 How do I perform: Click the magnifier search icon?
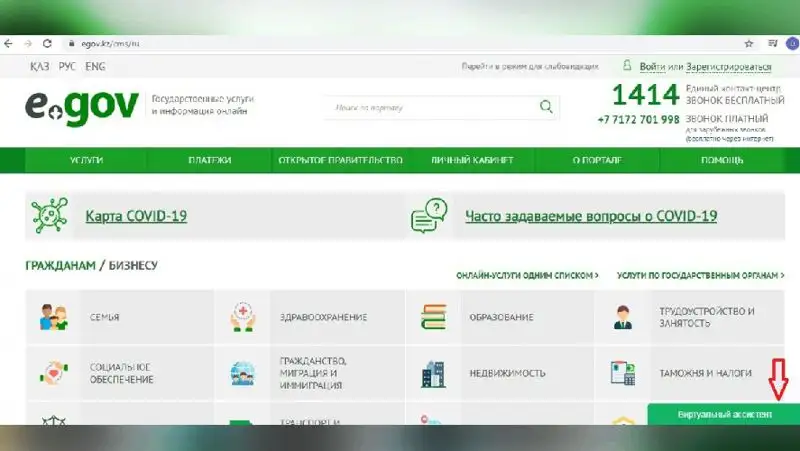pos(546,107)
